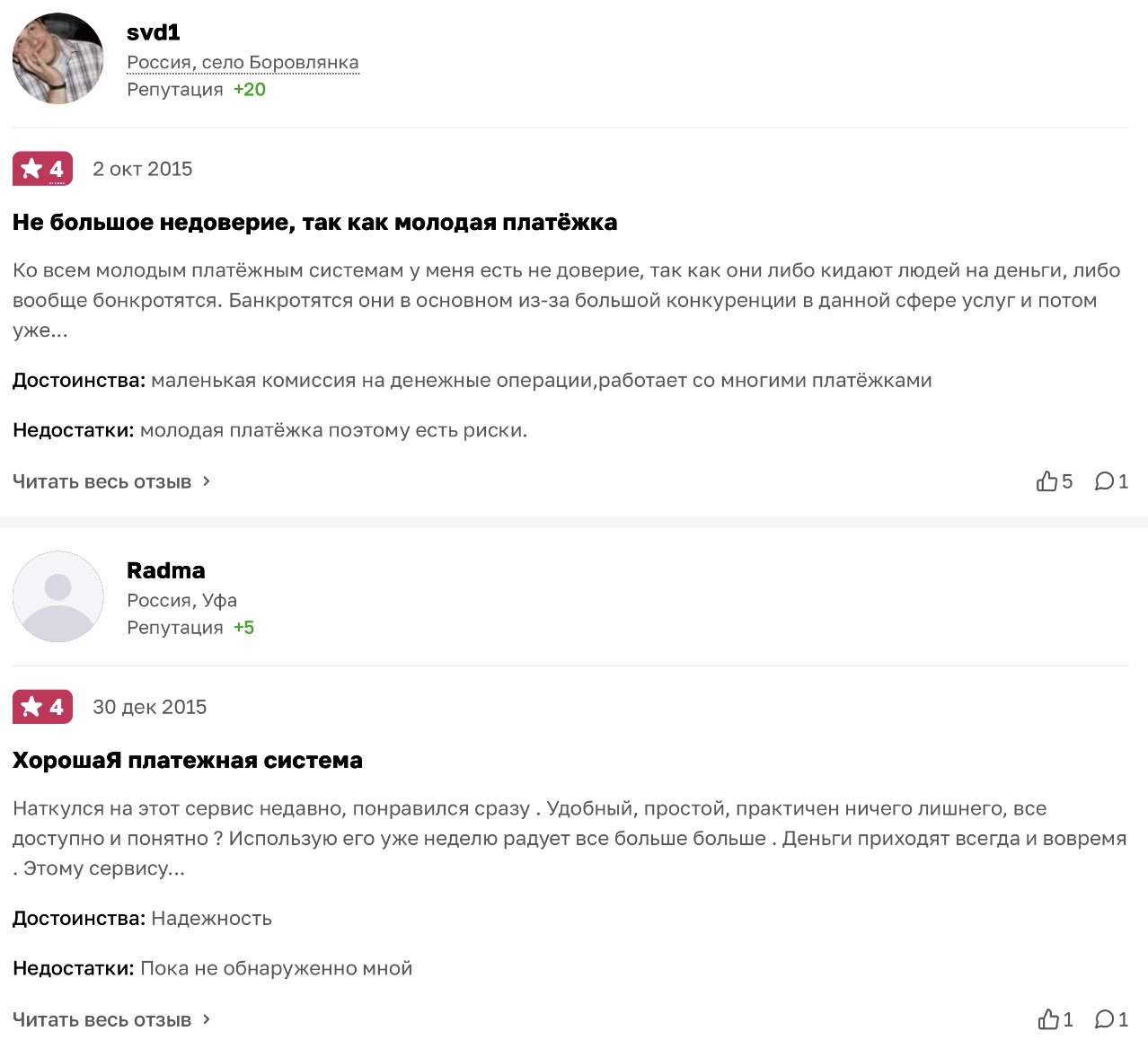This screenshot has height=1049, width=1148.
Task: Click the 4-star rating badge dated 2 окт 2015
Action: coord(42,169)
